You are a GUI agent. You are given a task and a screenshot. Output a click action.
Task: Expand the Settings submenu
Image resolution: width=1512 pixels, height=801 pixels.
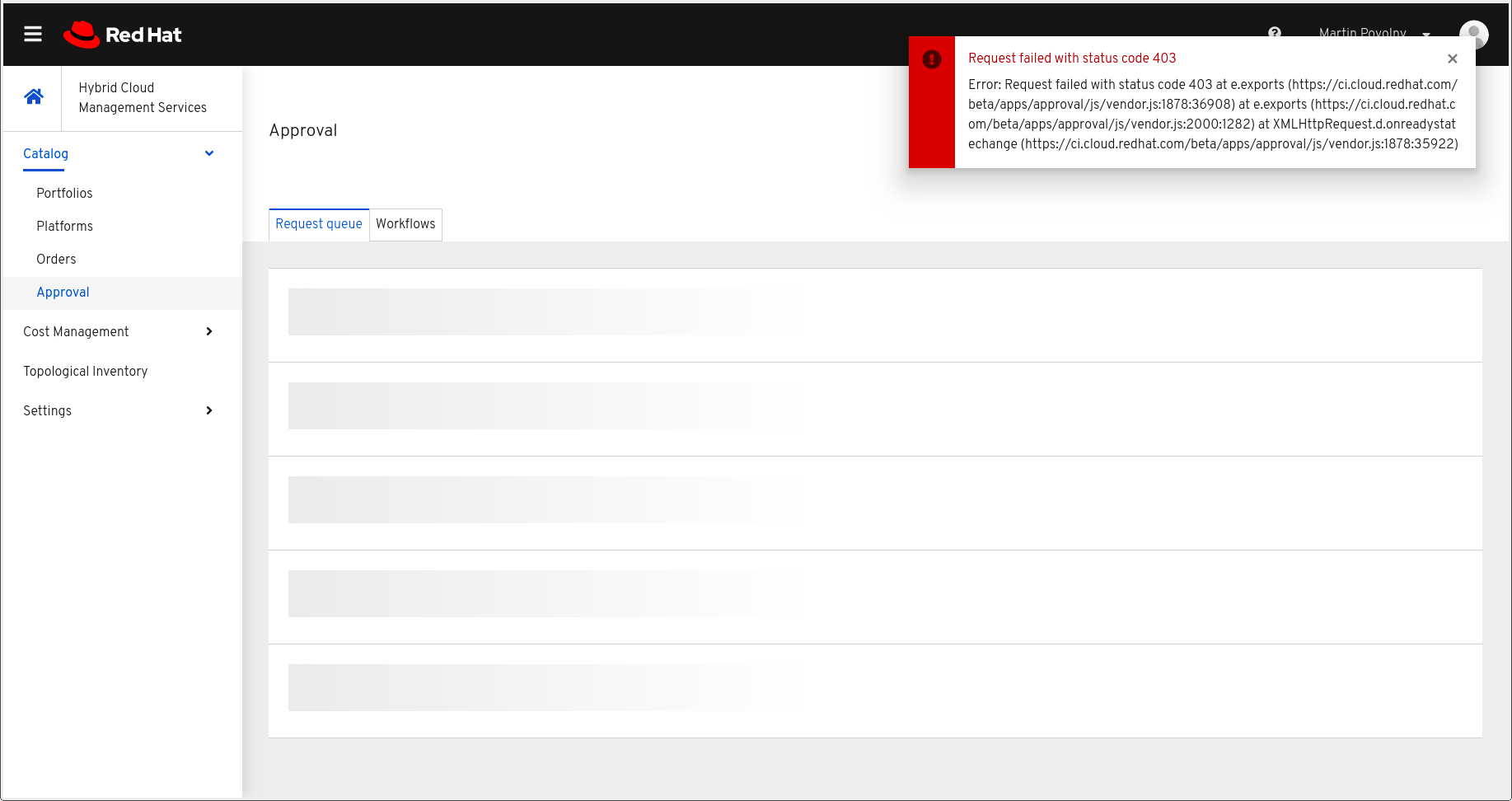click(x=208, y=410)
